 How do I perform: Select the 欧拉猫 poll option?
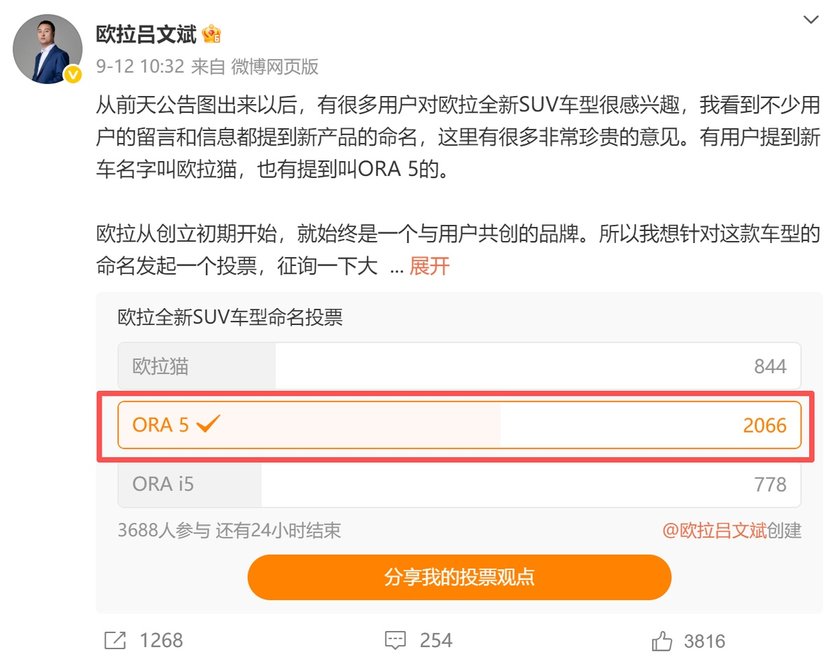459,367
